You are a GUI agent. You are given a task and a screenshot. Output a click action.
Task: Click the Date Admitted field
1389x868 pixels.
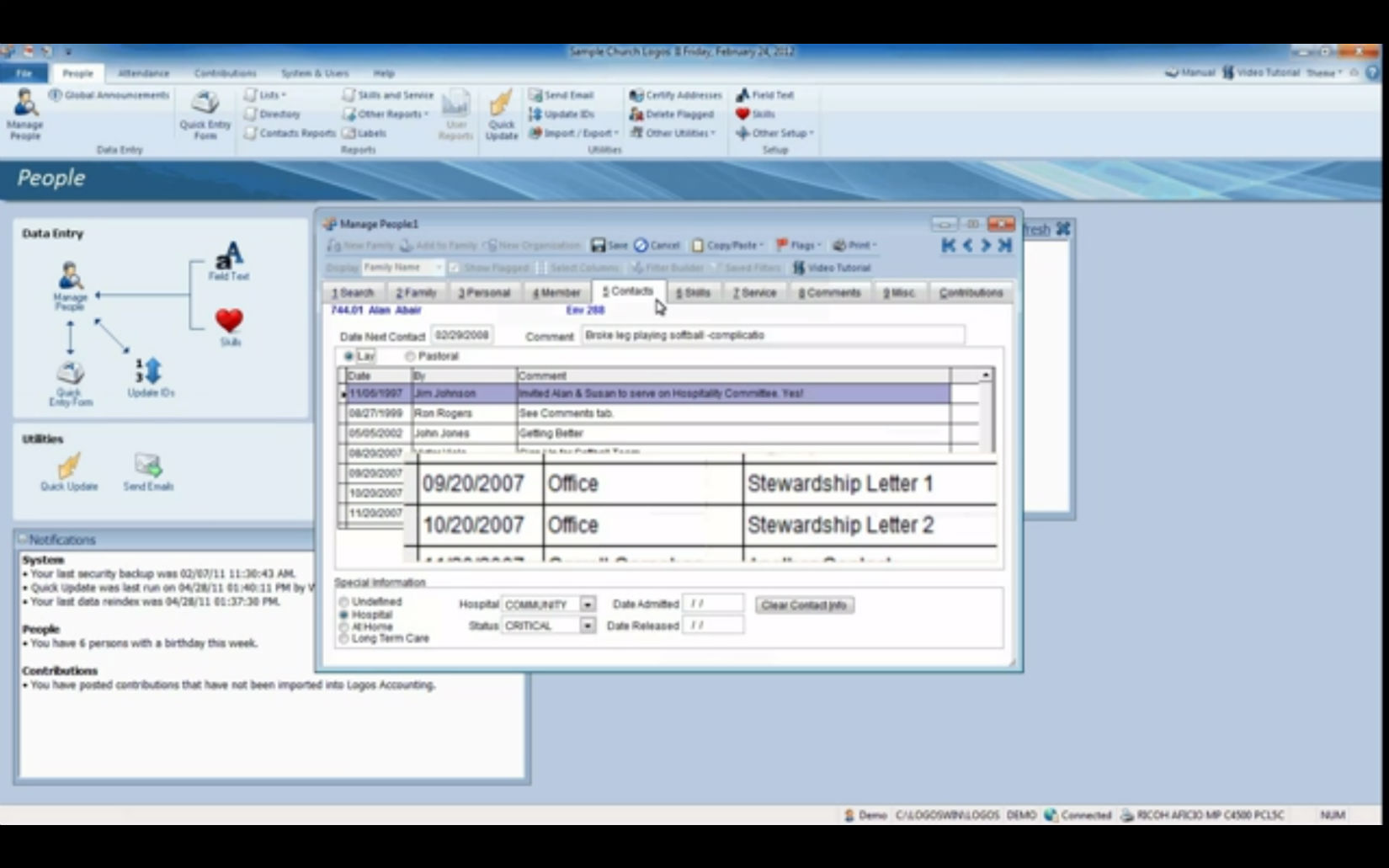tap(713, 604)
